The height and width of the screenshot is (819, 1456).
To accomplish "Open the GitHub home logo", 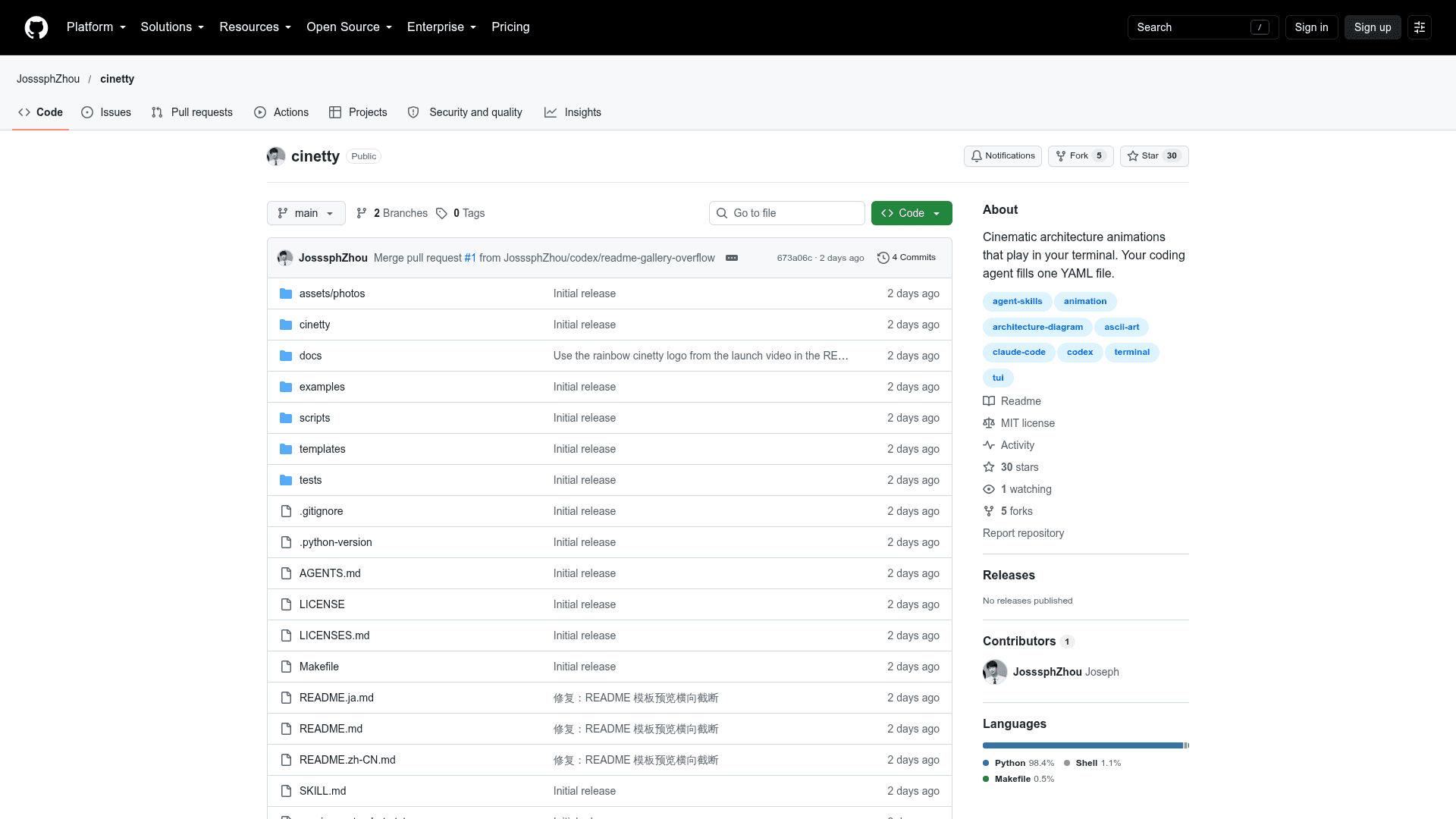I will tap(36, 27).
